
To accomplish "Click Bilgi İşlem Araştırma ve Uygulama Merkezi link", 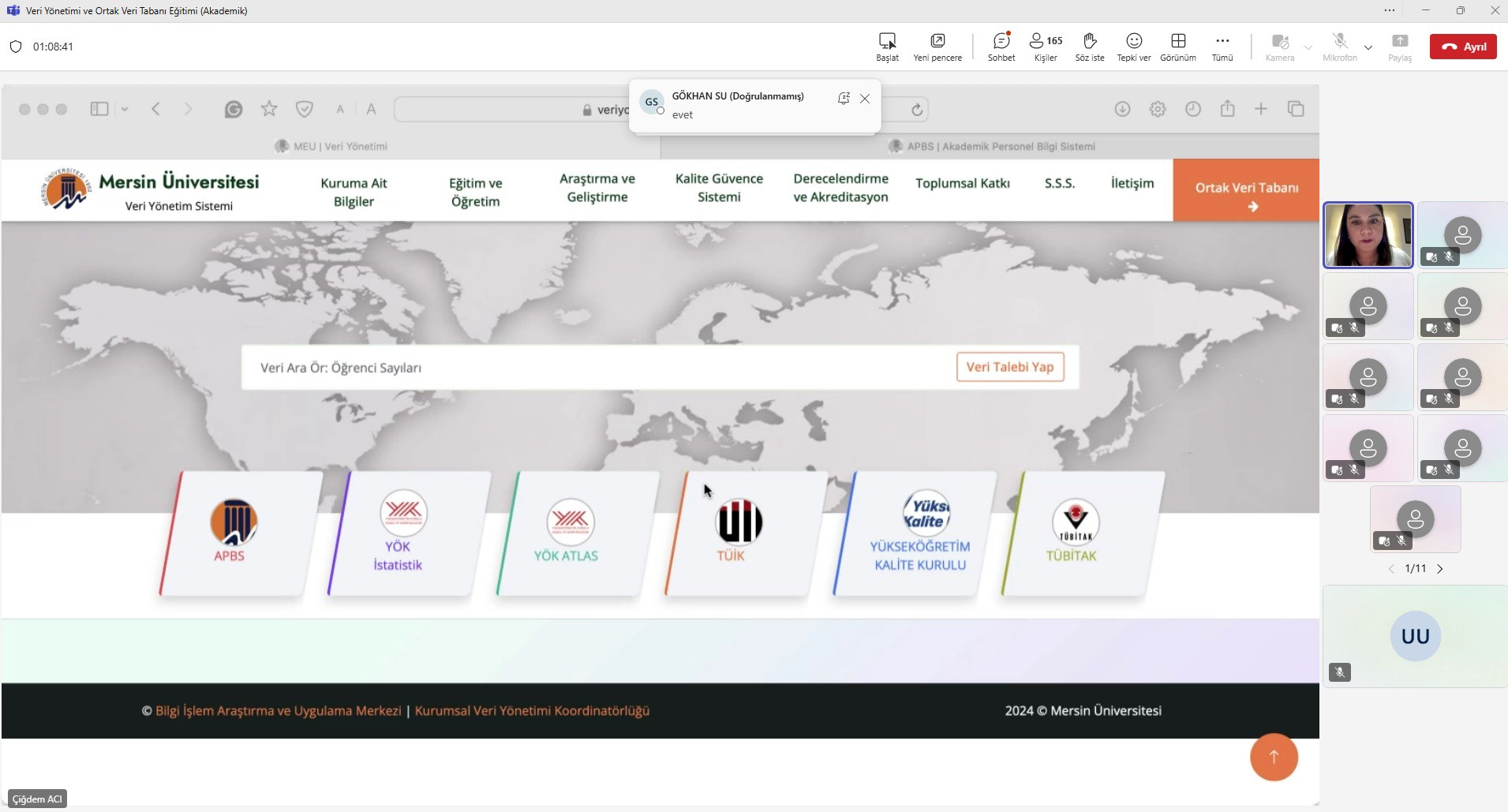I will pos(279,710).
